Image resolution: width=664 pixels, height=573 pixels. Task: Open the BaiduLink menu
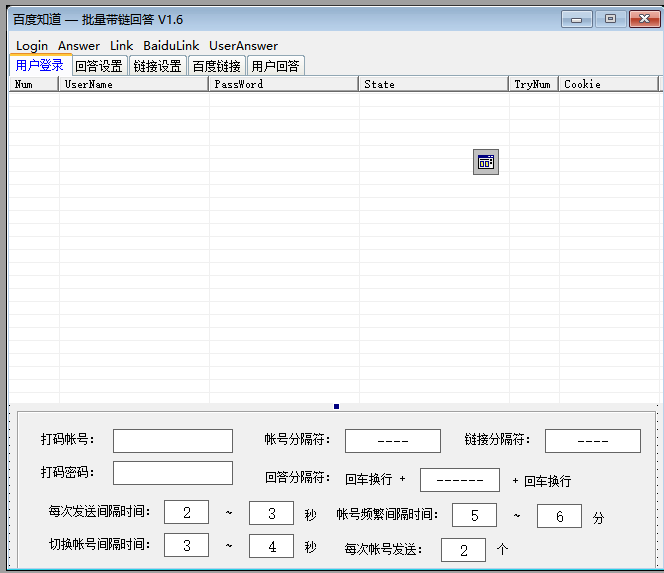click(171, 46)
